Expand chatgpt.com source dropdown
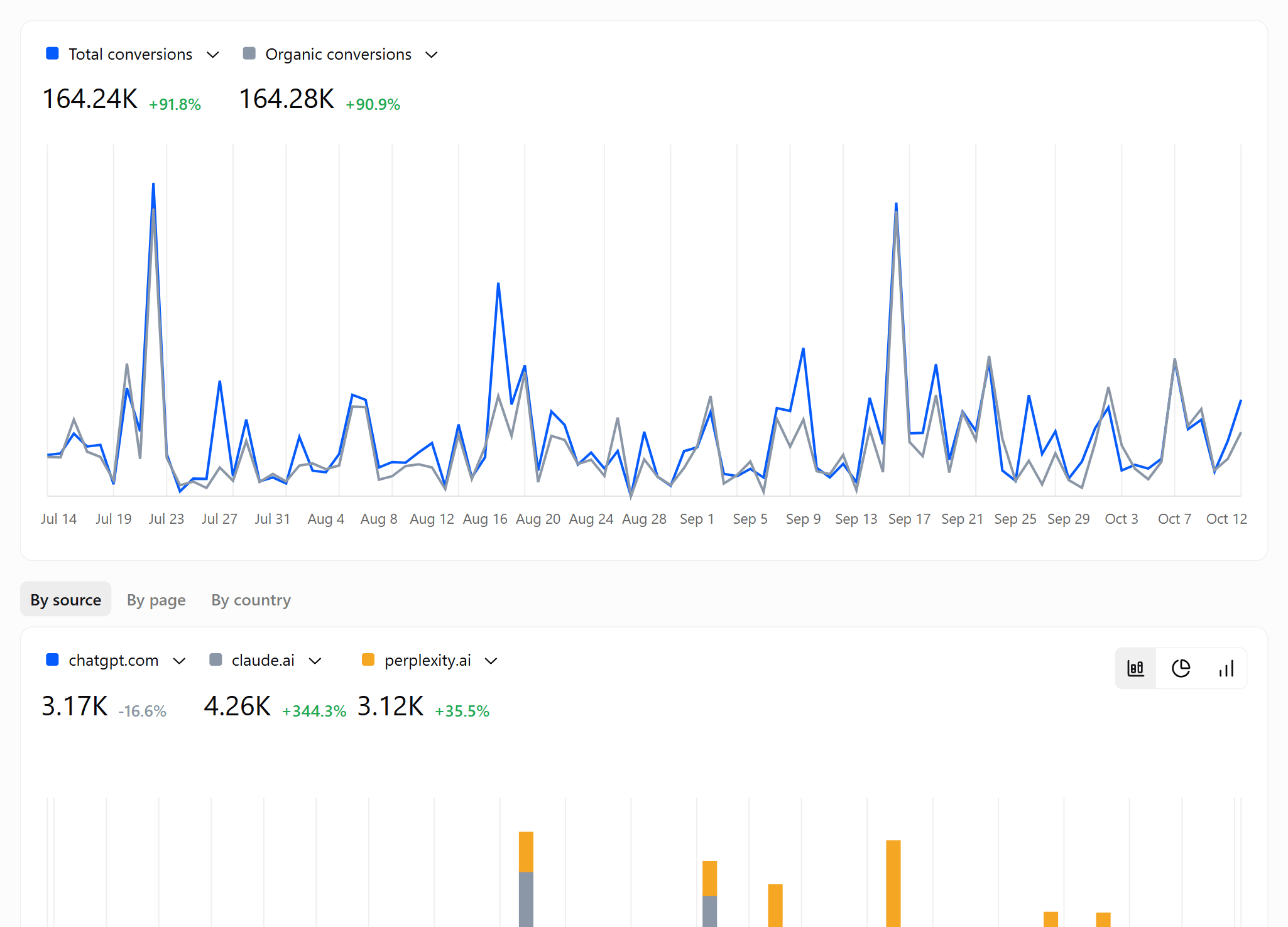Image resolution: width=1288 pixels, height=927 pixels. (x=179, y=661)
